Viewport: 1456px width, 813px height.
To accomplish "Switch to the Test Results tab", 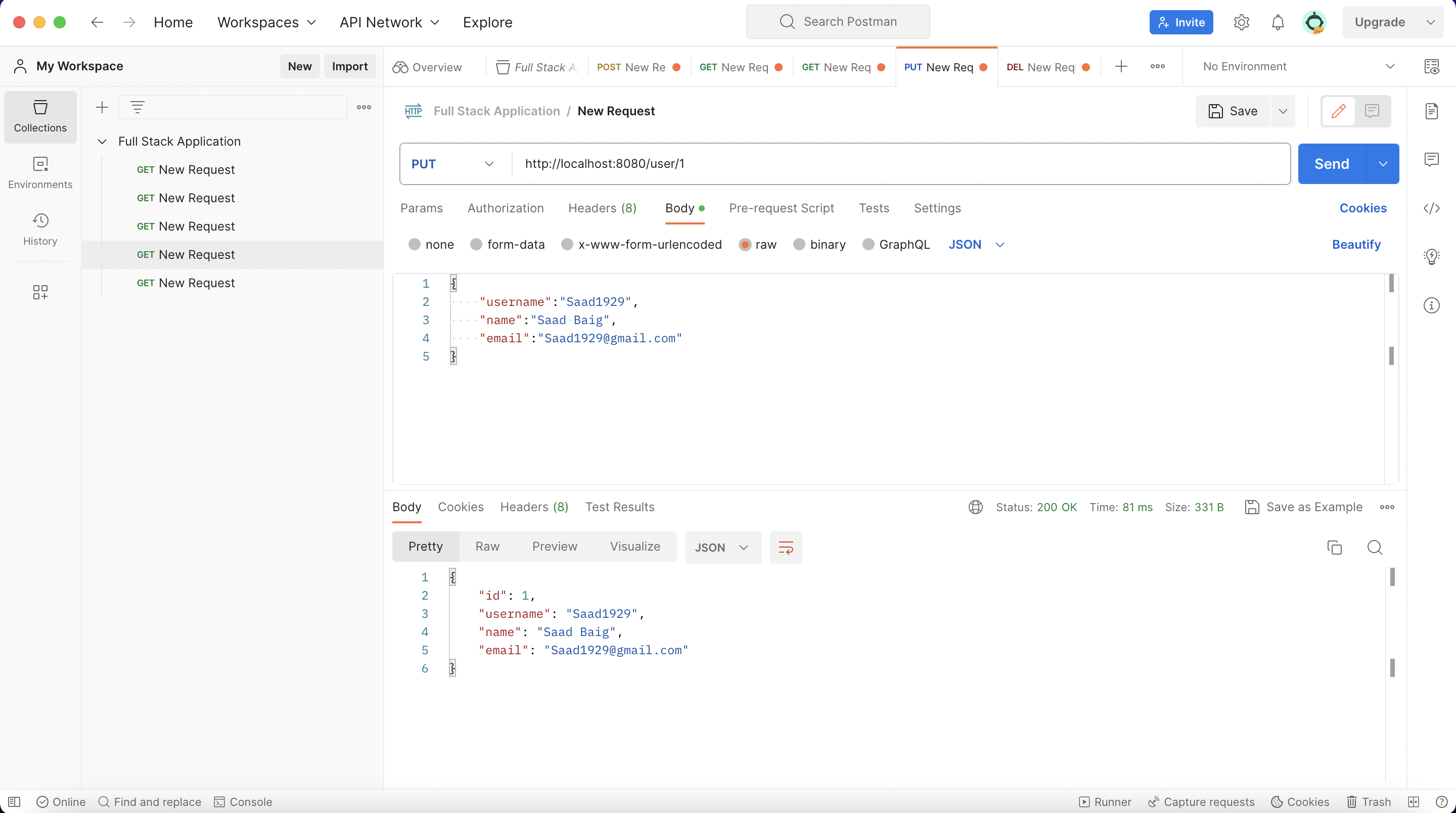I will click(x=619, y=507).
